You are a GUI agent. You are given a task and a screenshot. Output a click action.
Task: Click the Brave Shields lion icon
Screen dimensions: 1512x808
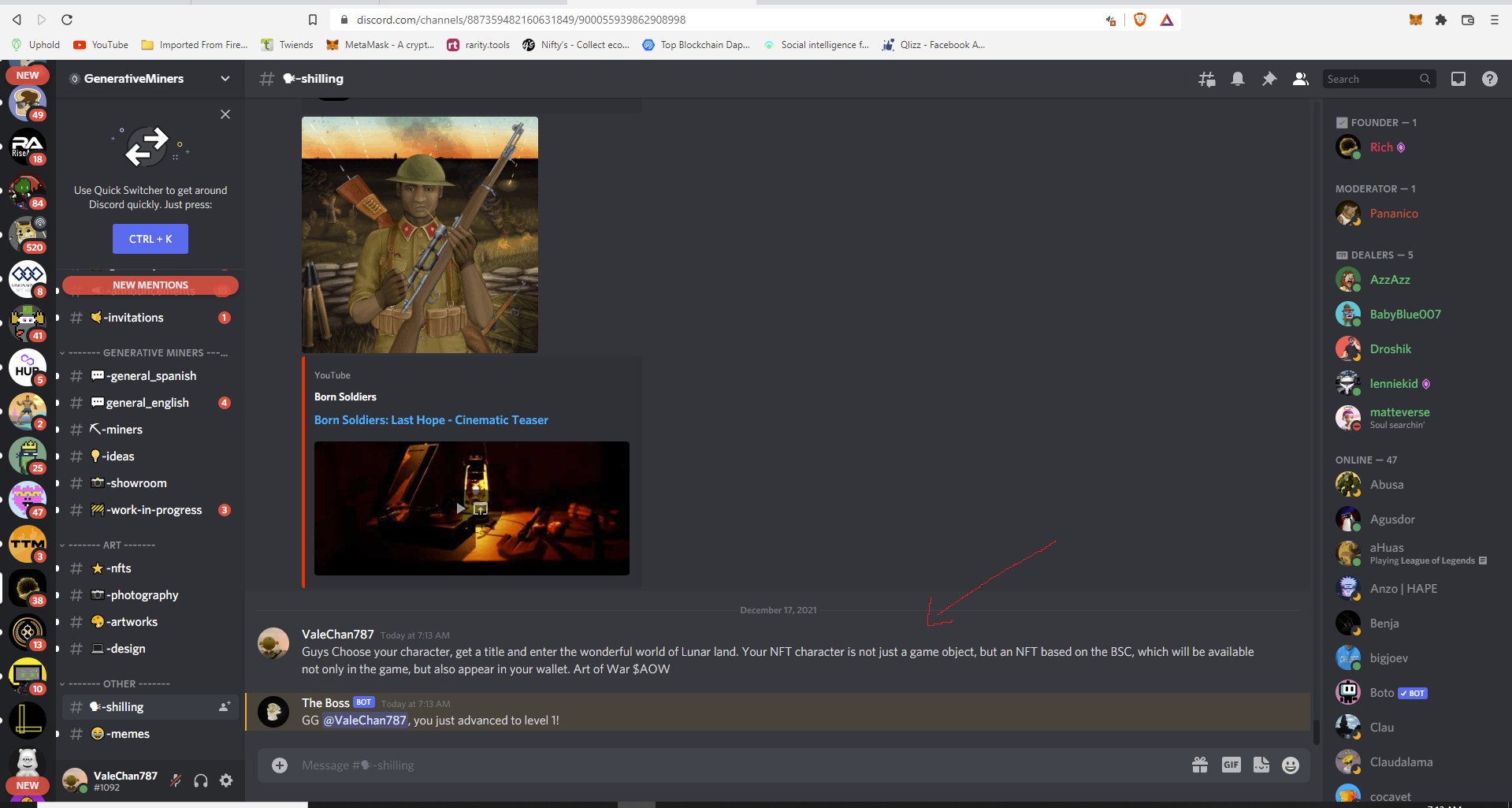click(x=1140, y=20)
